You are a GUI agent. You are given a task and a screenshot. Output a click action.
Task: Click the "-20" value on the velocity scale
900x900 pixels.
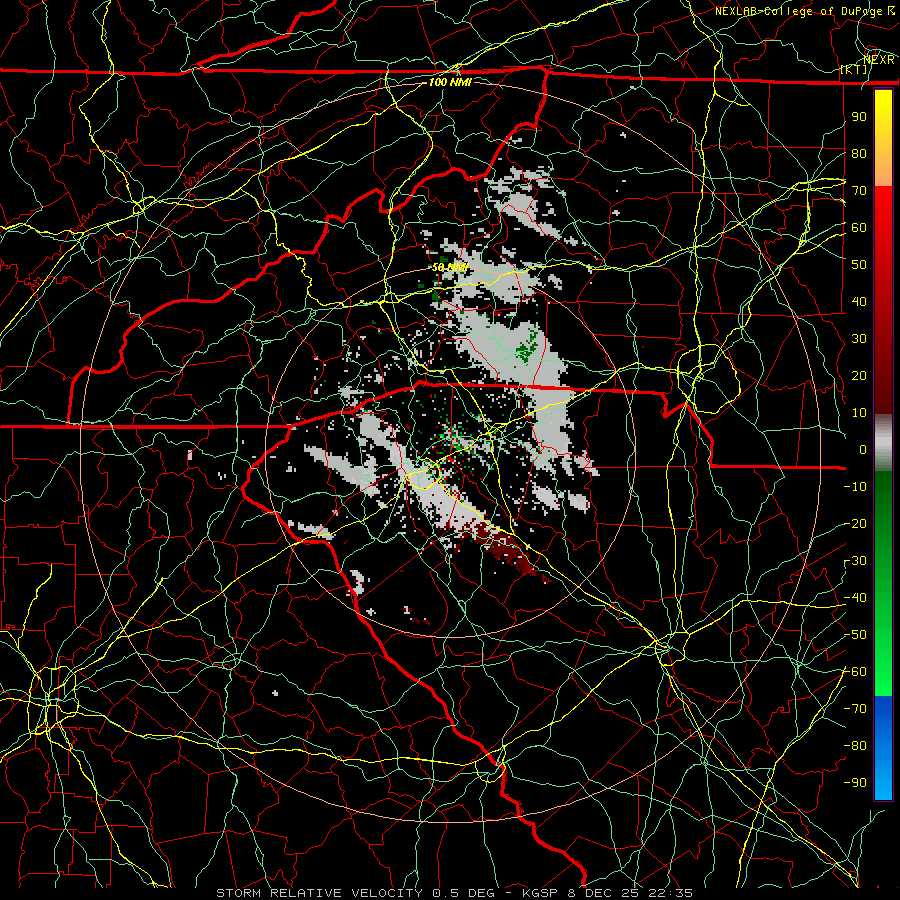855,523
